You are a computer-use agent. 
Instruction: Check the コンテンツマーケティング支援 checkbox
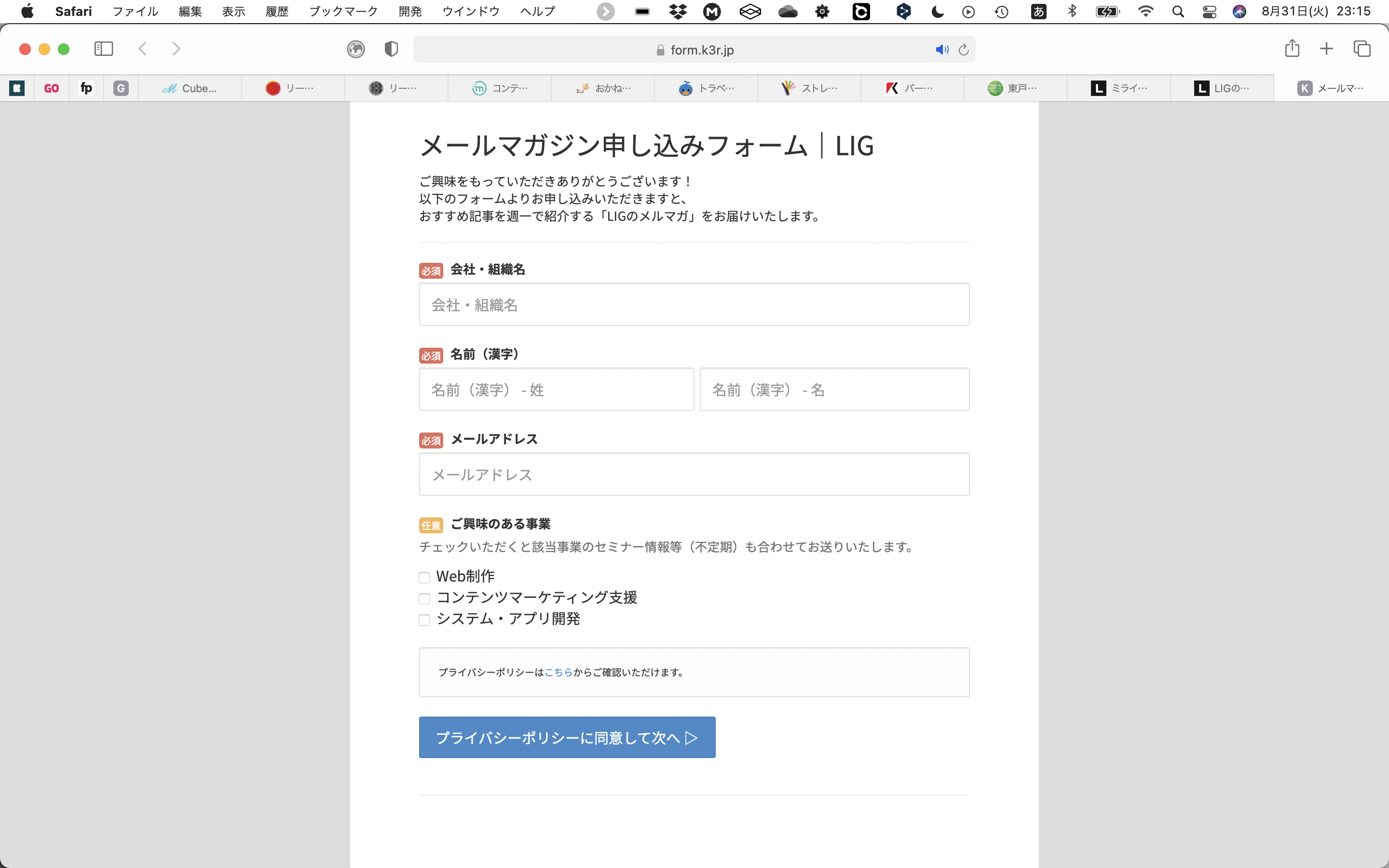(425, 599)
